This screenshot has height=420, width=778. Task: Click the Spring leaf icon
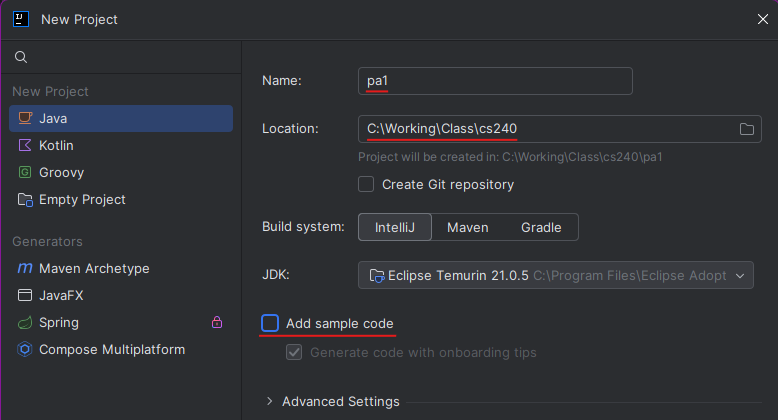click(x=25, y=322)
